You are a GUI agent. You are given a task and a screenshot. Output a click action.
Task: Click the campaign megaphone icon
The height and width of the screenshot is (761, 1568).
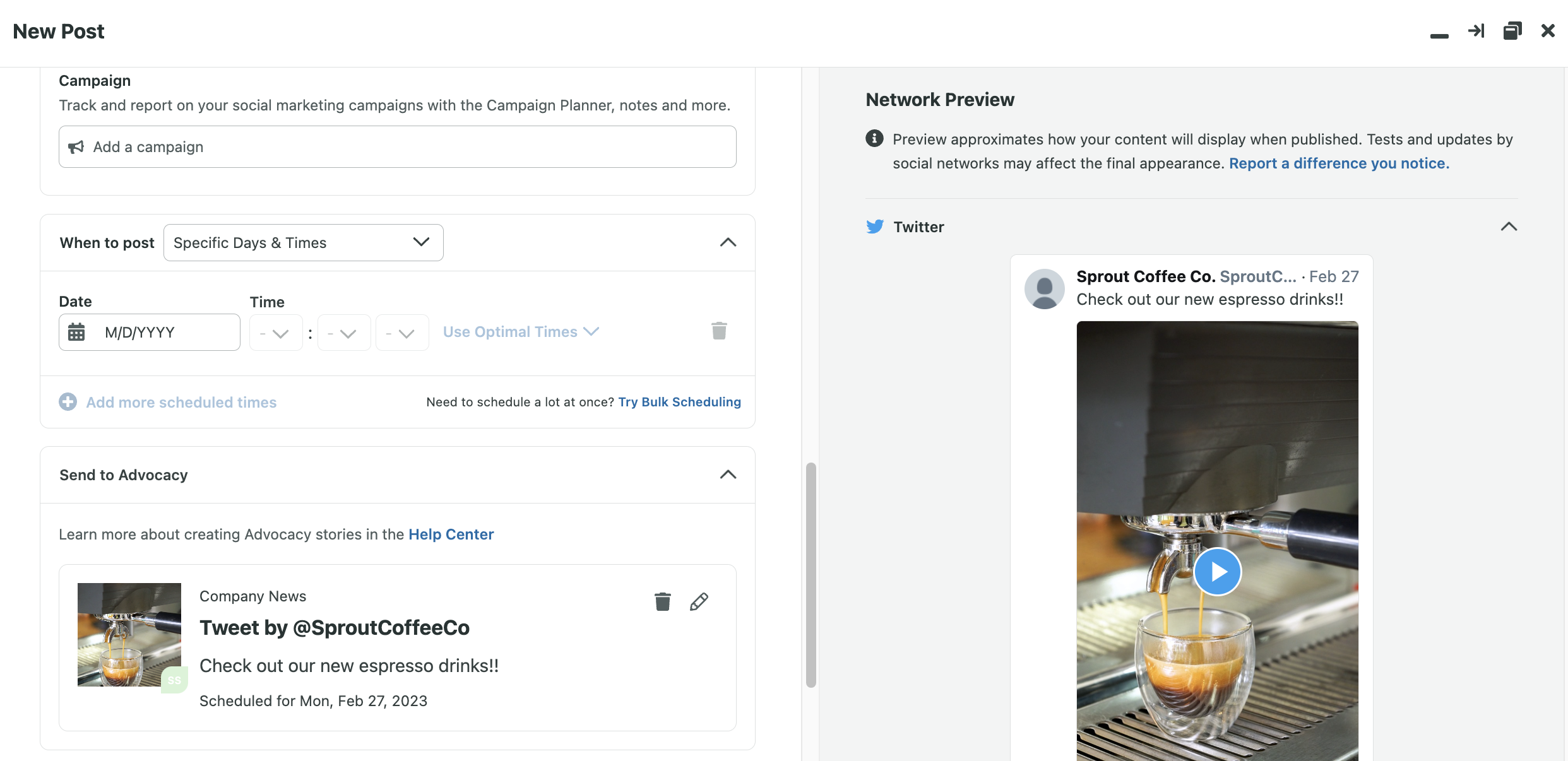click(x=76, y=147)
